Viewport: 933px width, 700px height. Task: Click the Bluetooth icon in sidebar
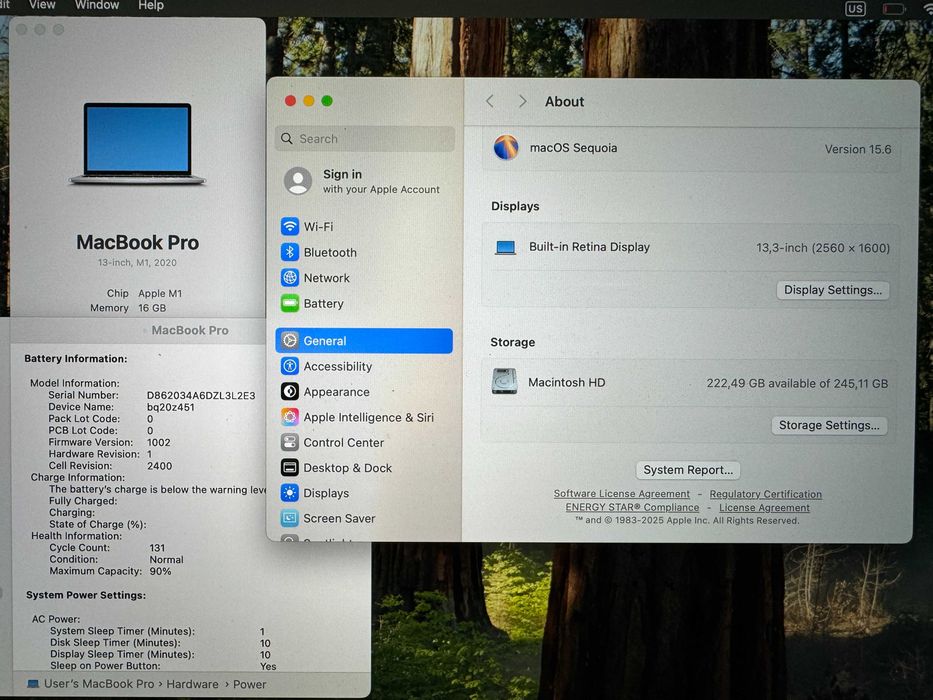pyautogui.click(x=290, y=252)
